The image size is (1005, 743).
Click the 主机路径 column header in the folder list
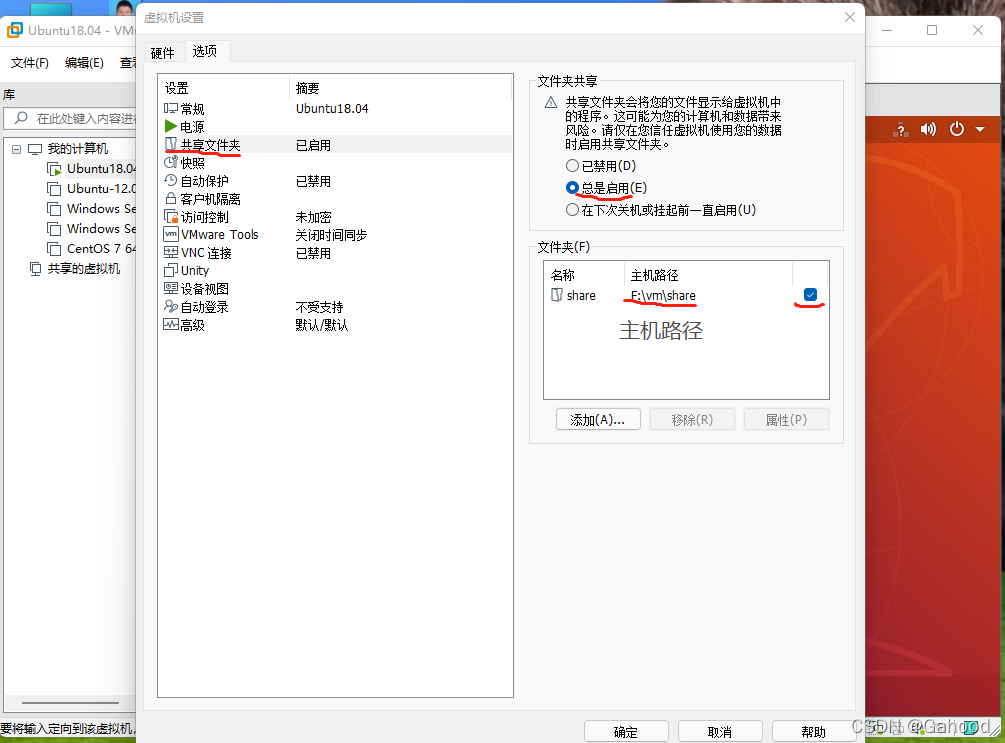(x=708, y=274)
